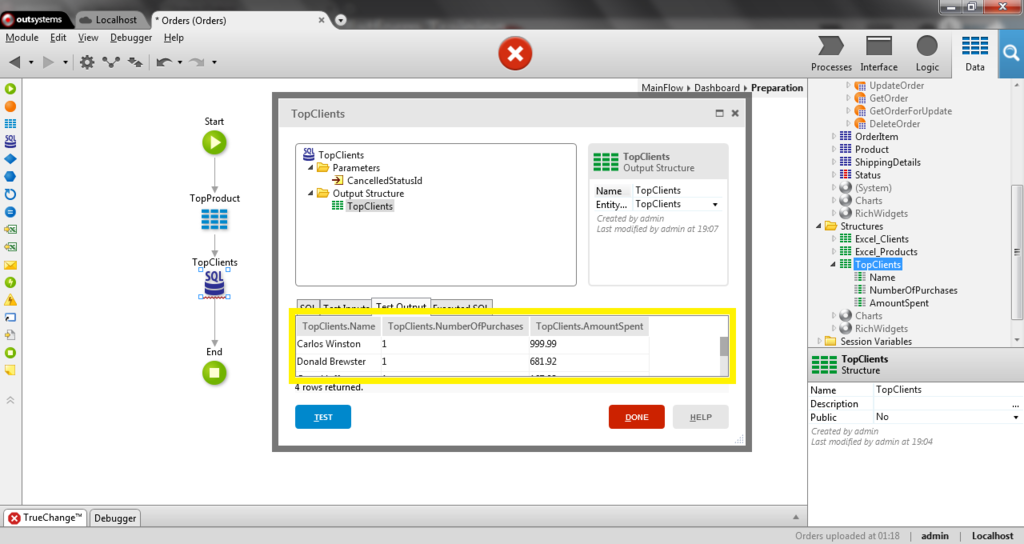Click the 681.92 amount cell
The height and width of the screenshot is (544, 1024).
tap(588, 361)
